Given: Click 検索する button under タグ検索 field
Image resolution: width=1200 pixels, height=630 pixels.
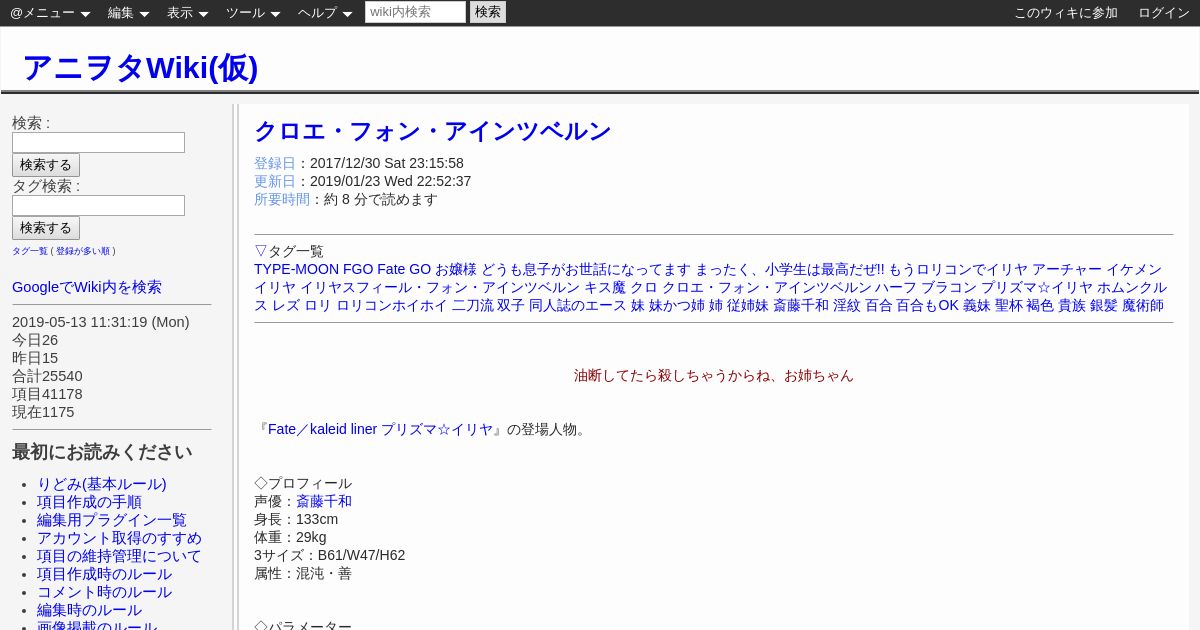Looking at the screenshot, I should (x=46, y=228).
